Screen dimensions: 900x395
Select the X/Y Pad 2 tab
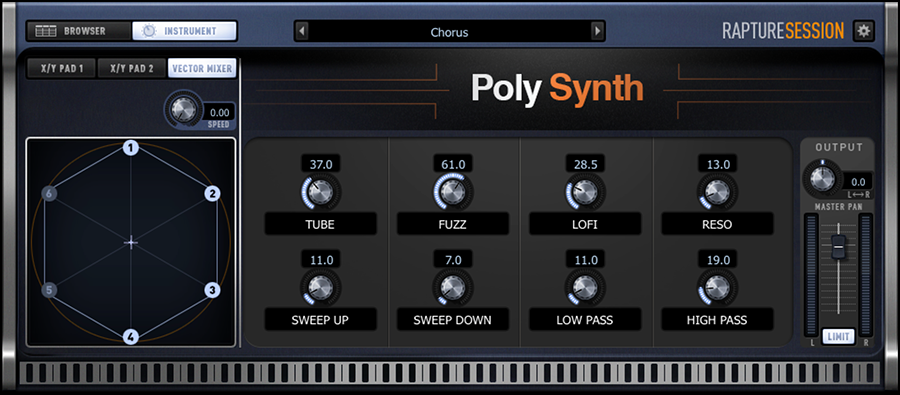(132, 69)
